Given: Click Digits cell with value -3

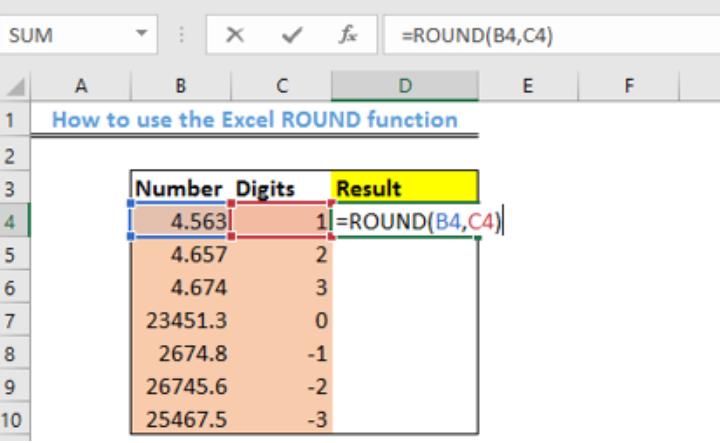Looking at the screenshot, I should pos(281,419).
